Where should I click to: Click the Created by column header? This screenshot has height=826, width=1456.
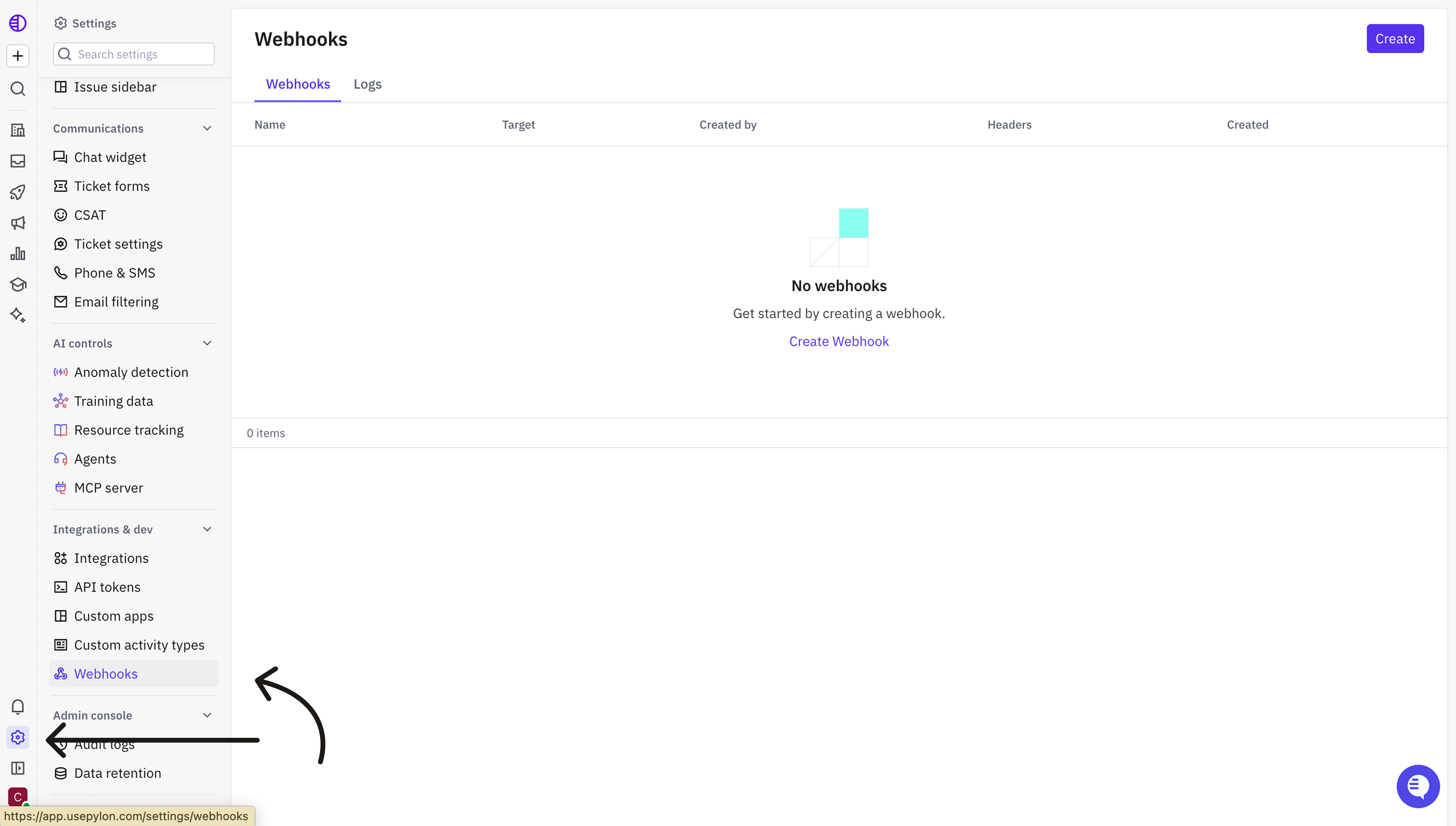click(x=728, y=125)
